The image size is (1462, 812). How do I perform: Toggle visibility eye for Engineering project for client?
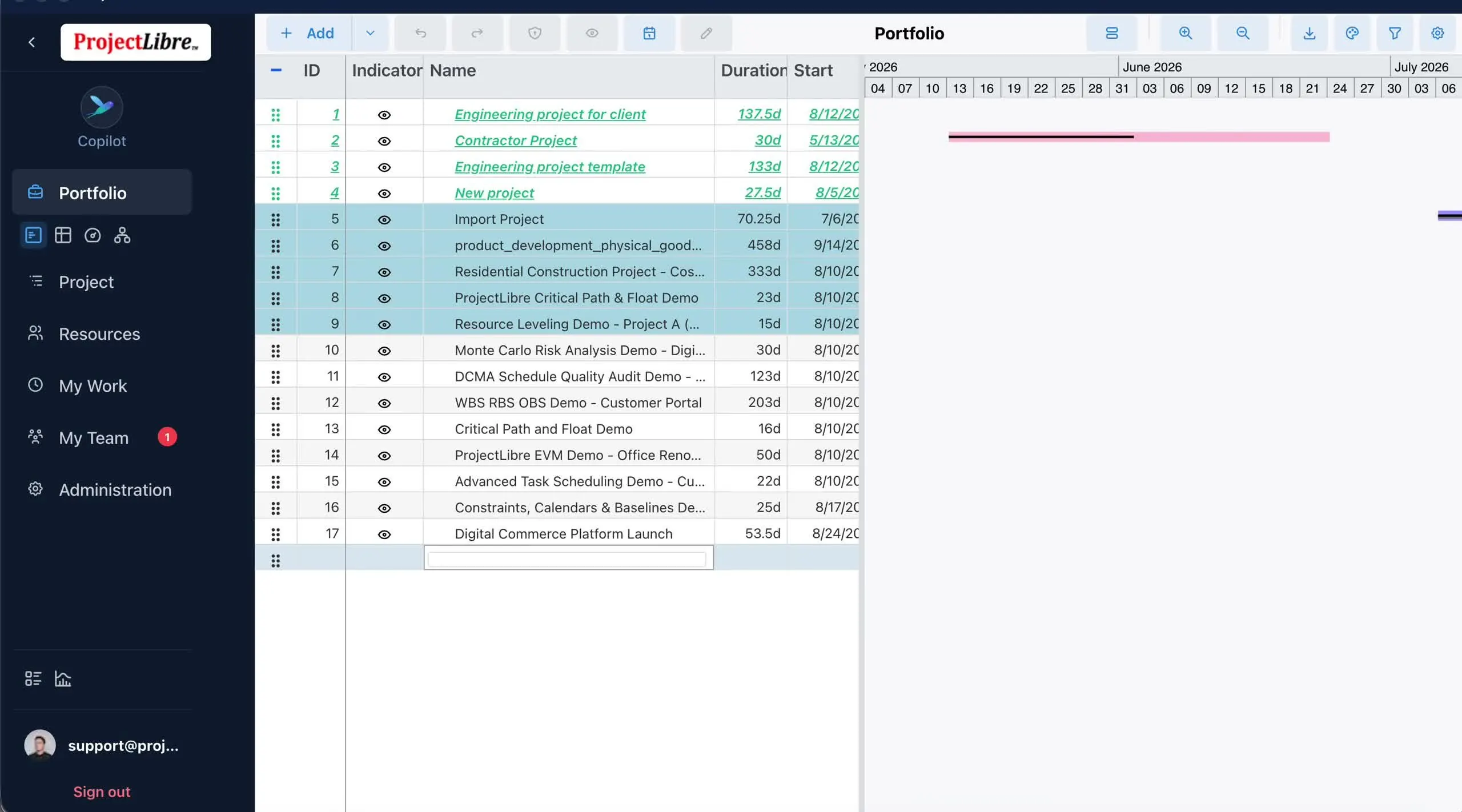(384, 115)
